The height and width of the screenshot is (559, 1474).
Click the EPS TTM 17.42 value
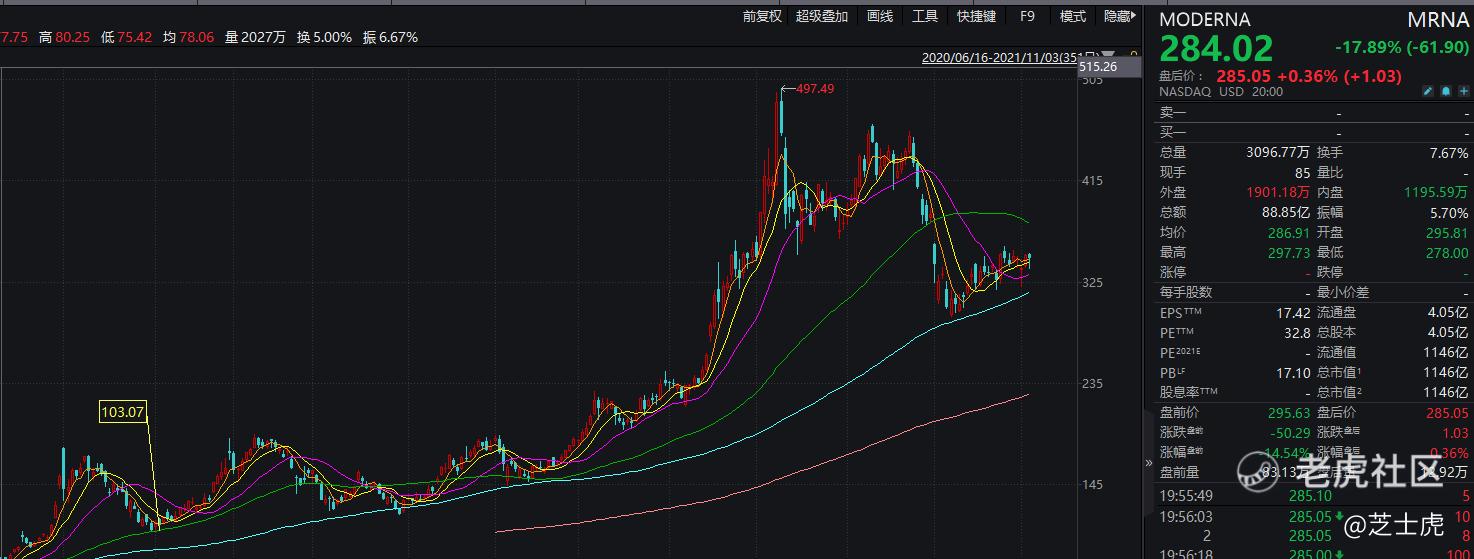[x=1293, y=313]
